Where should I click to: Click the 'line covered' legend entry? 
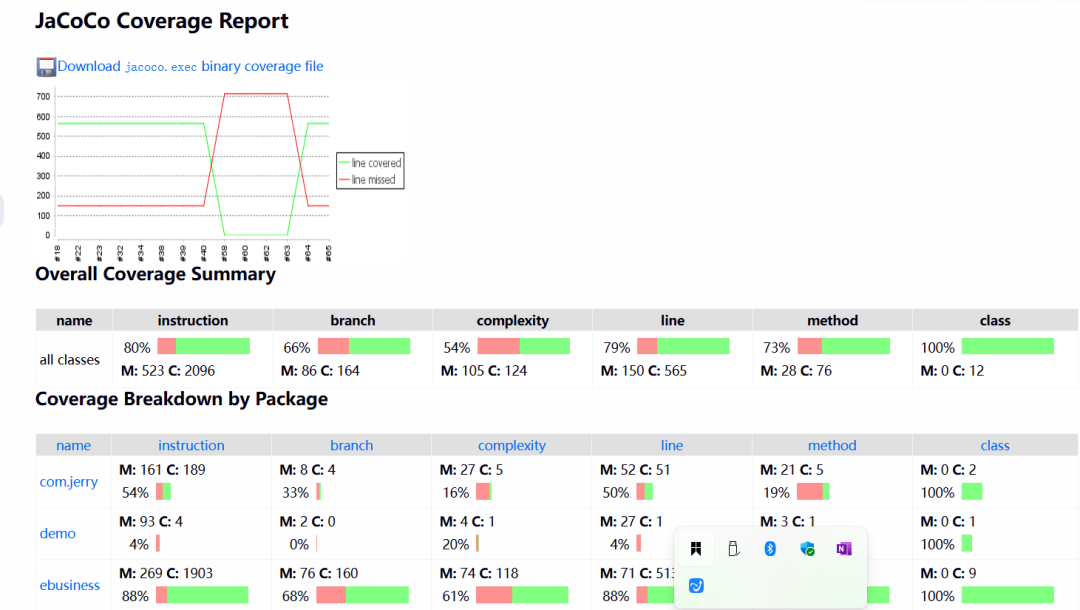click(370, 163)
